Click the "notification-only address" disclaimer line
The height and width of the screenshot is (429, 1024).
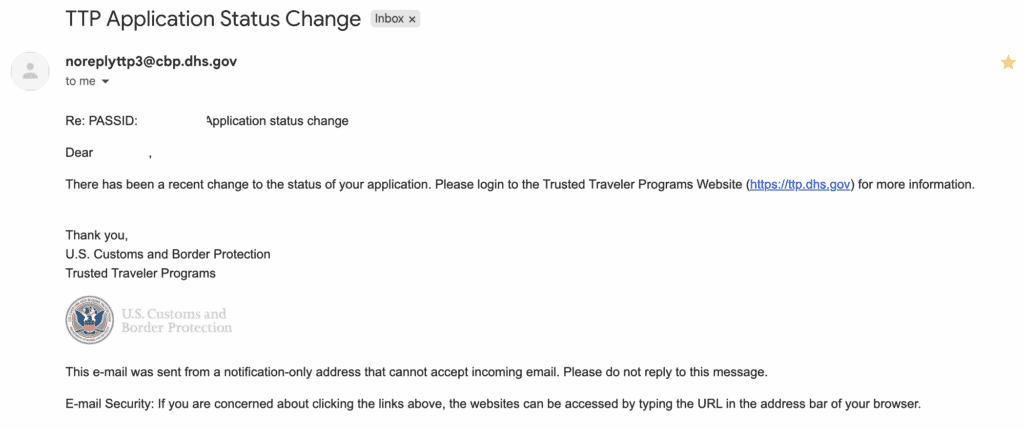point(416,372)
